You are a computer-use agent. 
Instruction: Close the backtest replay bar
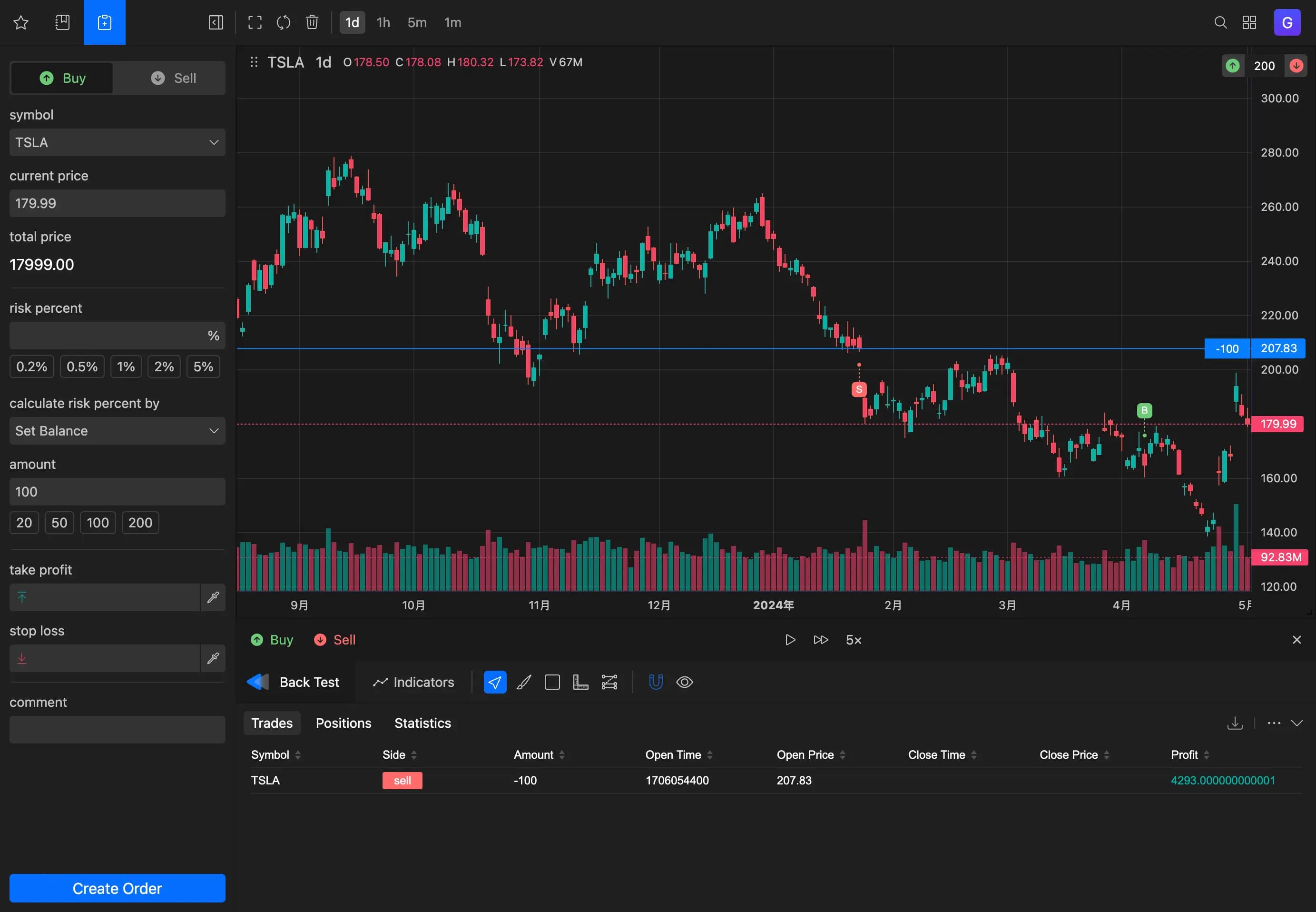(1296, 639)
